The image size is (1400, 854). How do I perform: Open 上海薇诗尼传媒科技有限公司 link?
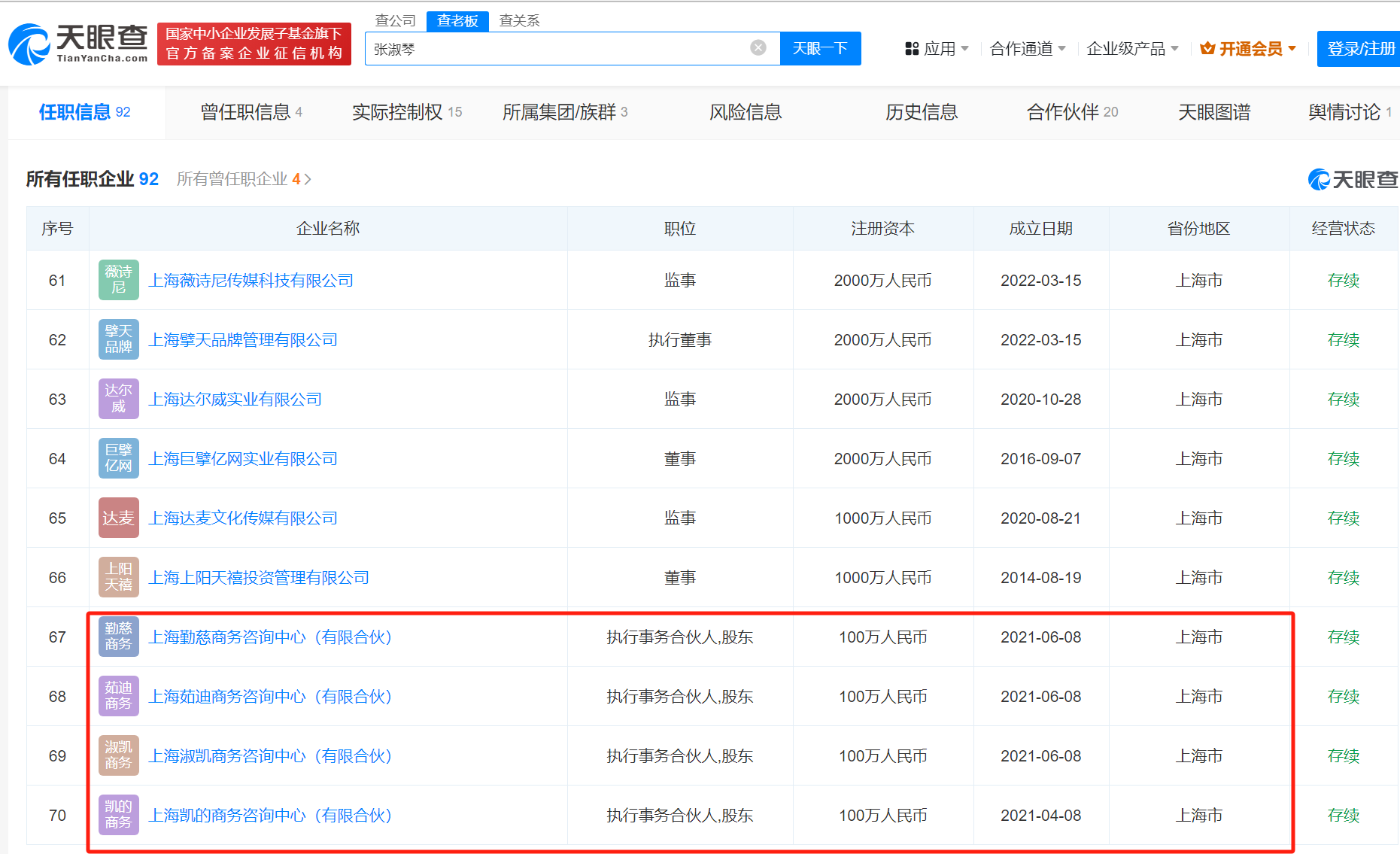click(251, 280)
